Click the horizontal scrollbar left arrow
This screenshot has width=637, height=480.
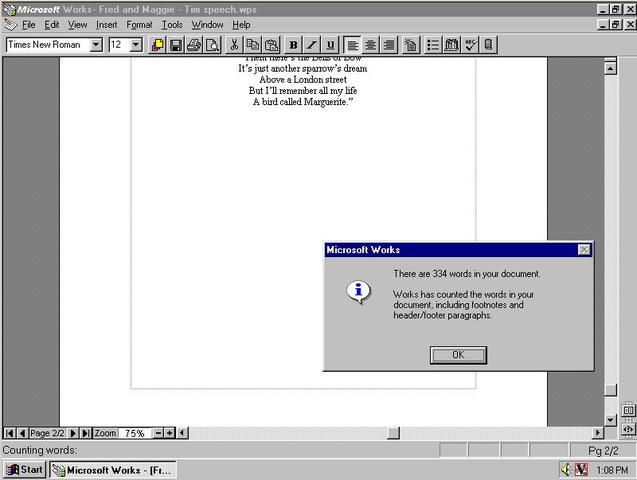point(182,433)
